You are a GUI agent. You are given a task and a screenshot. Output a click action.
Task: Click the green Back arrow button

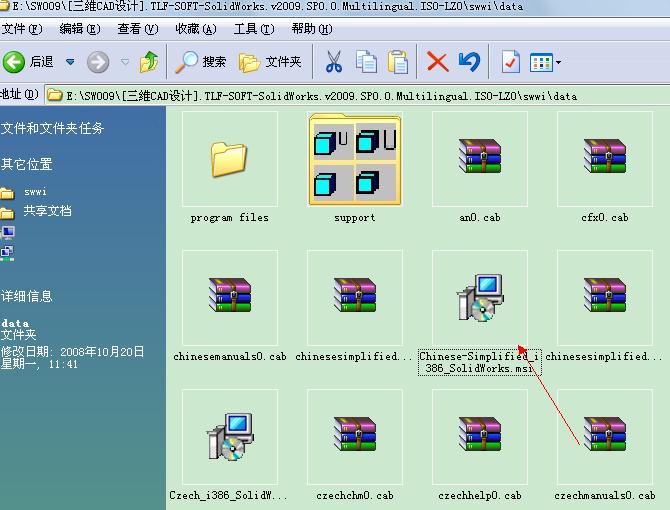tap(14, 62)
